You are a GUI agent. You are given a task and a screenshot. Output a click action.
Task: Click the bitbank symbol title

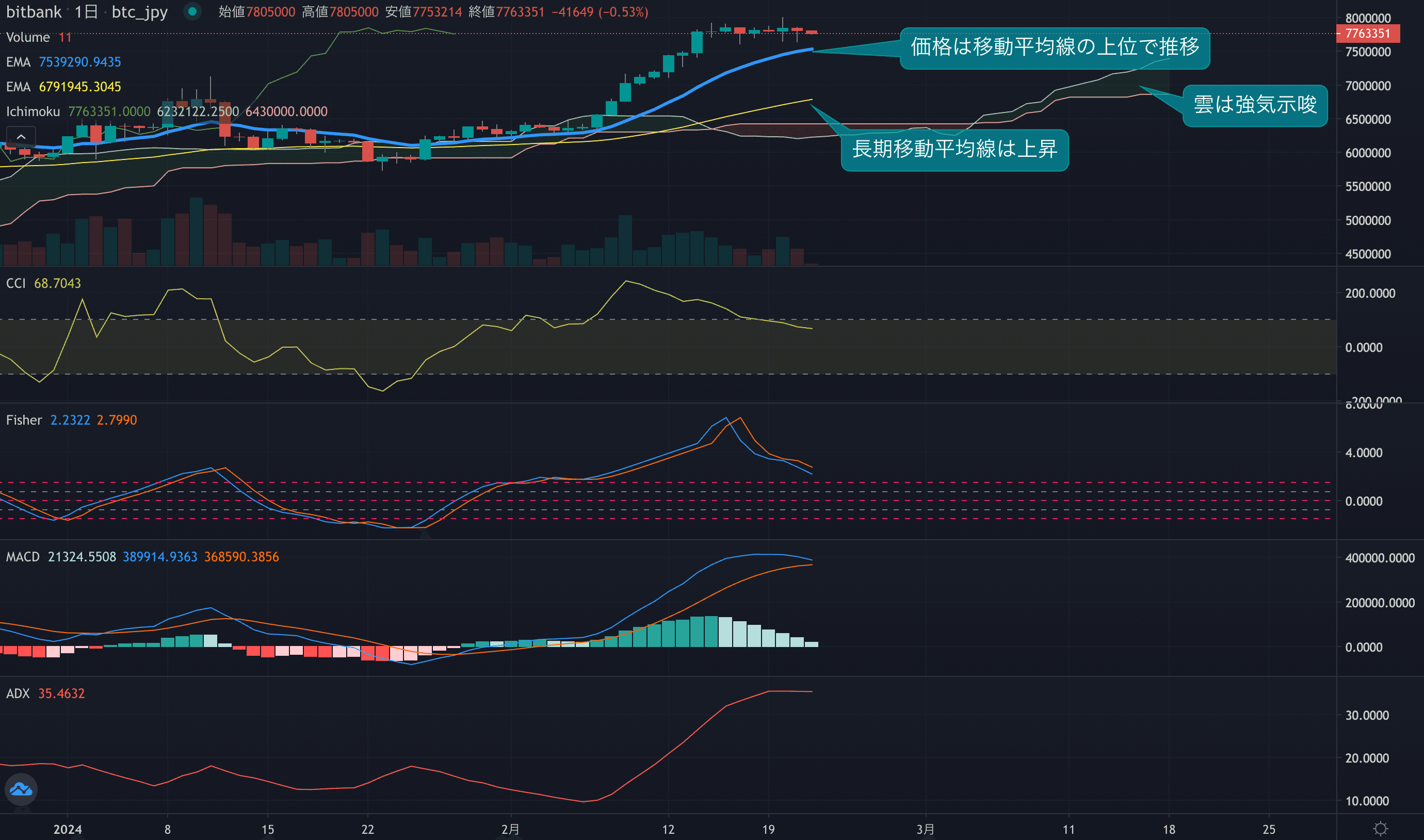click(34, 12)
